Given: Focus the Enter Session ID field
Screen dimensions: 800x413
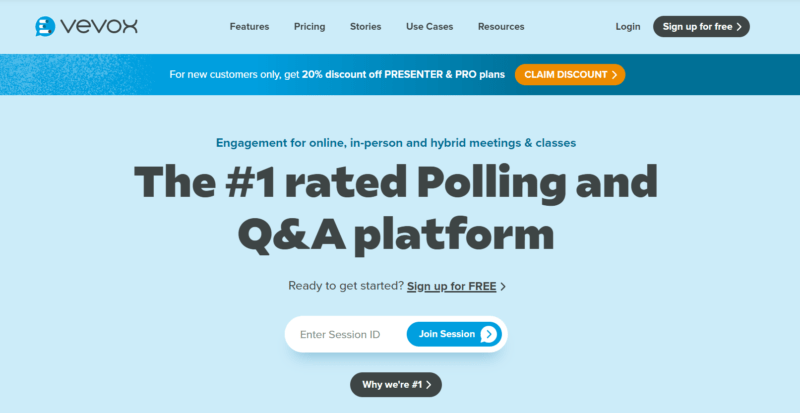Looking at the screenshot, I should coord(346,334).
